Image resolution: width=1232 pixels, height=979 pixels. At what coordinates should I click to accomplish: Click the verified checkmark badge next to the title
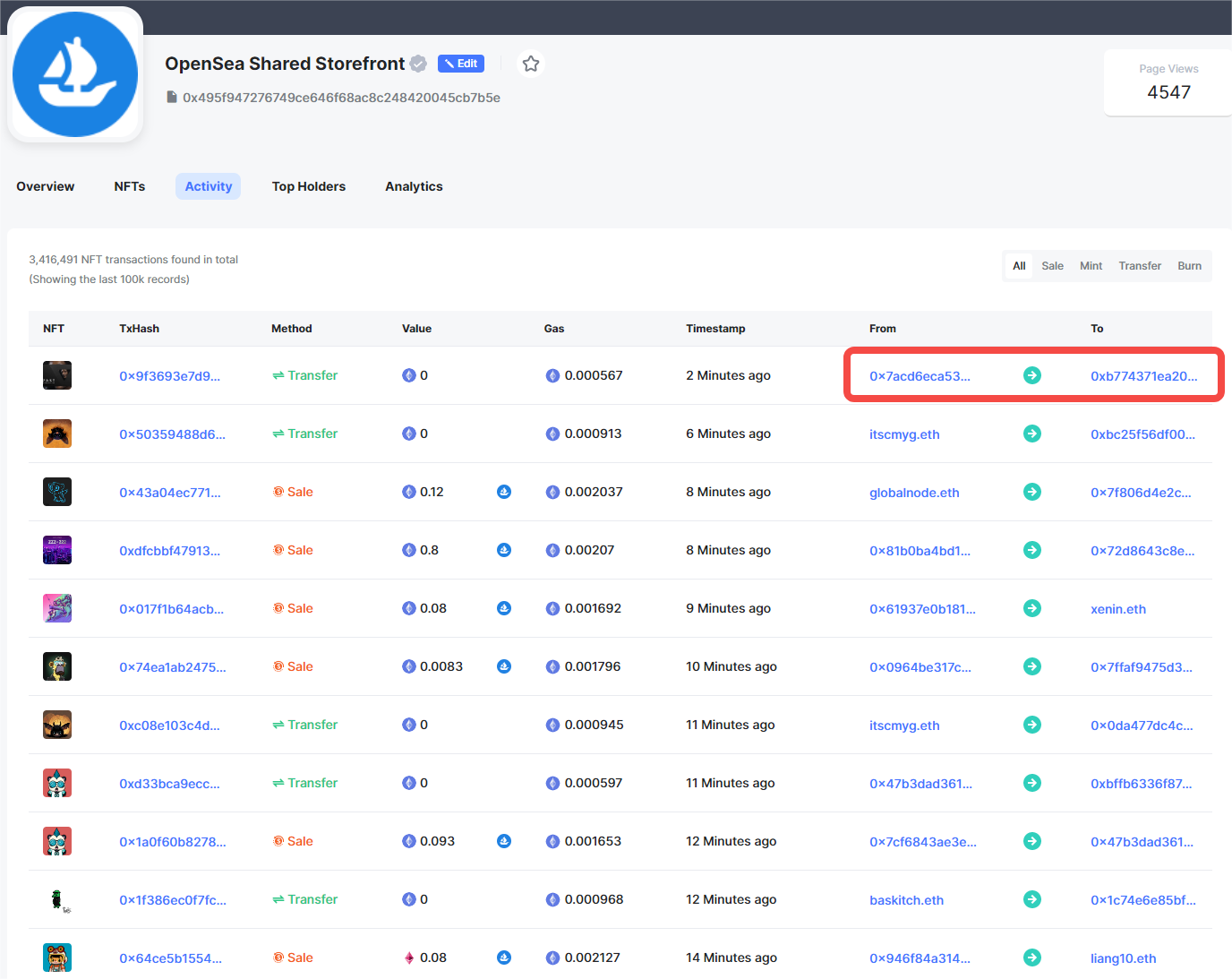pyautogui.click(x=418, y=64)
